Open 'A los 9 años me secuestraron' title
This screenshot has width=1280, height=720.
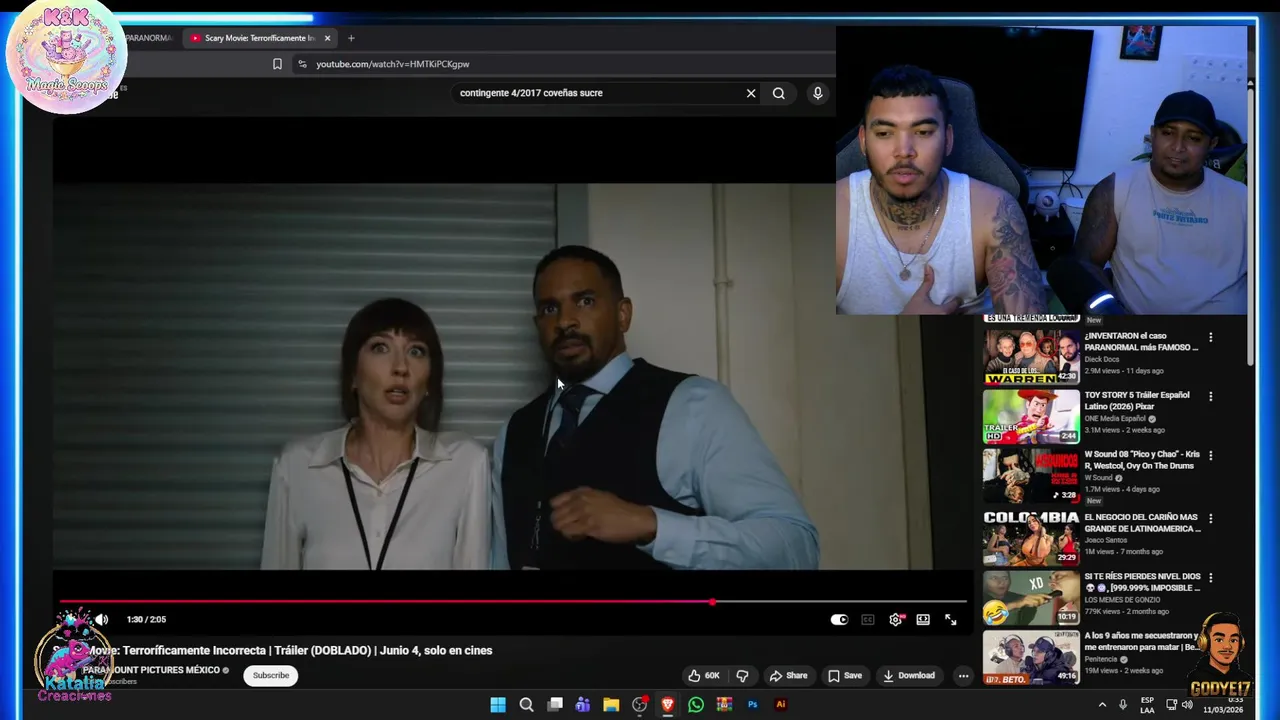coord(1142,641)
